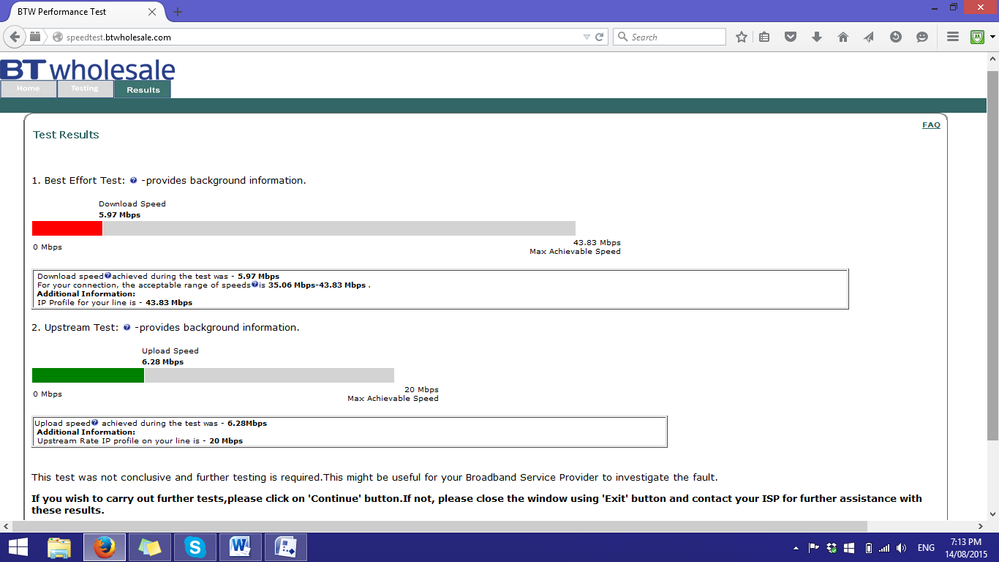
Task: Select the Results tab
Action: [143, 90]
